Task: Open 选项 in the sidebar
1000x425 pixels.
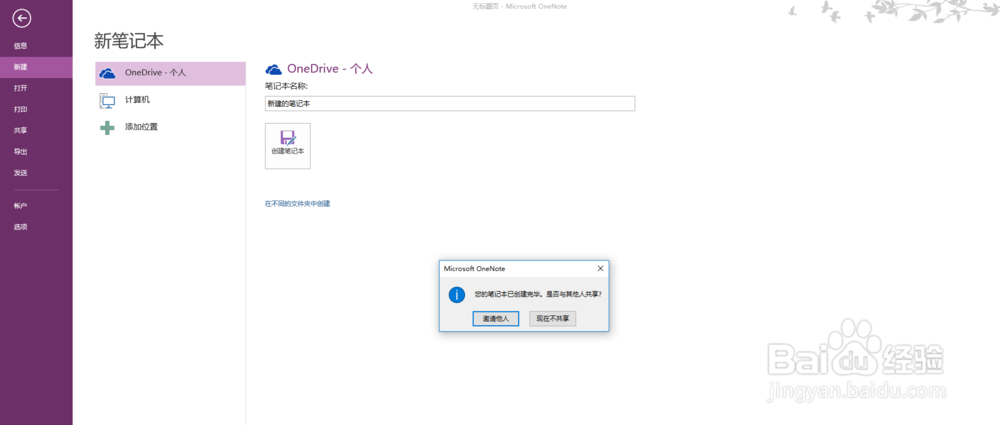Action: point(20,227)
